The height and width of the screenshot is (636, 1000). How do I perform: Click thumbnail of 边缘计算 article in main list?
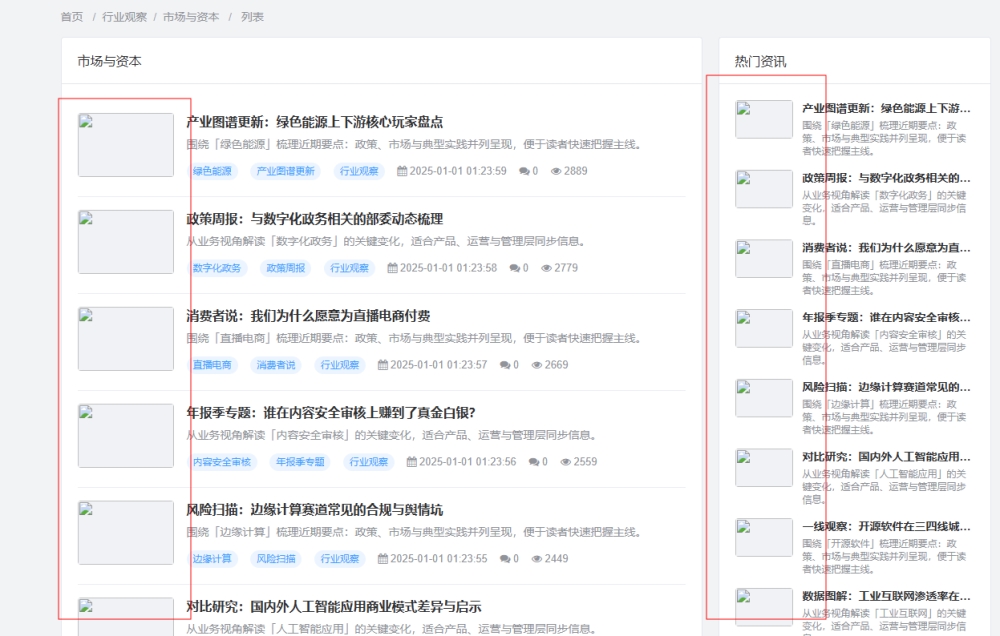pos(126,533)
